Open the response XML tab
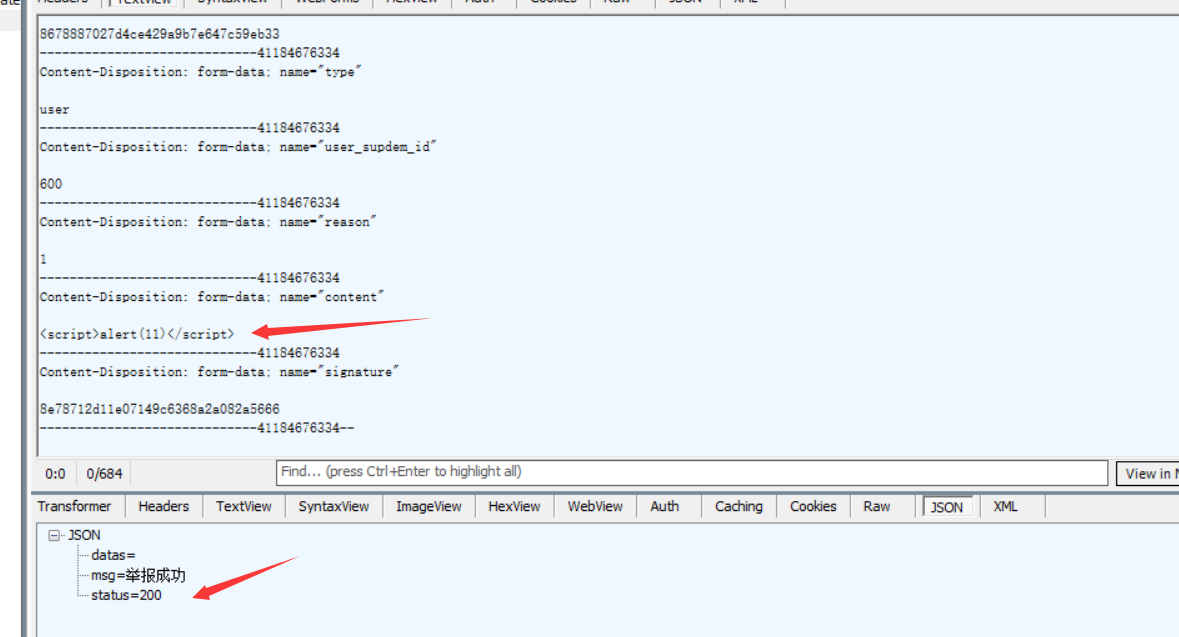1179x637 pixels. coord(1005,506)
